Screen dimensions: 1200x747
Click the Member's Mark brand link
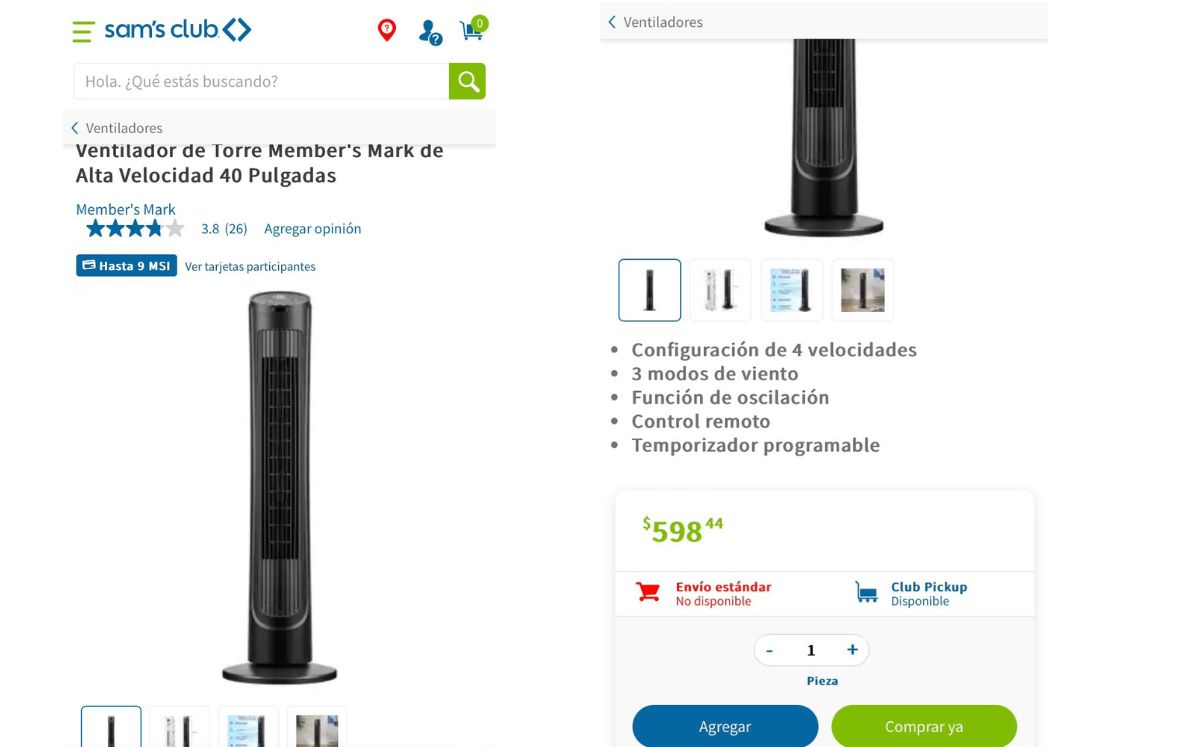coord(126,209)
